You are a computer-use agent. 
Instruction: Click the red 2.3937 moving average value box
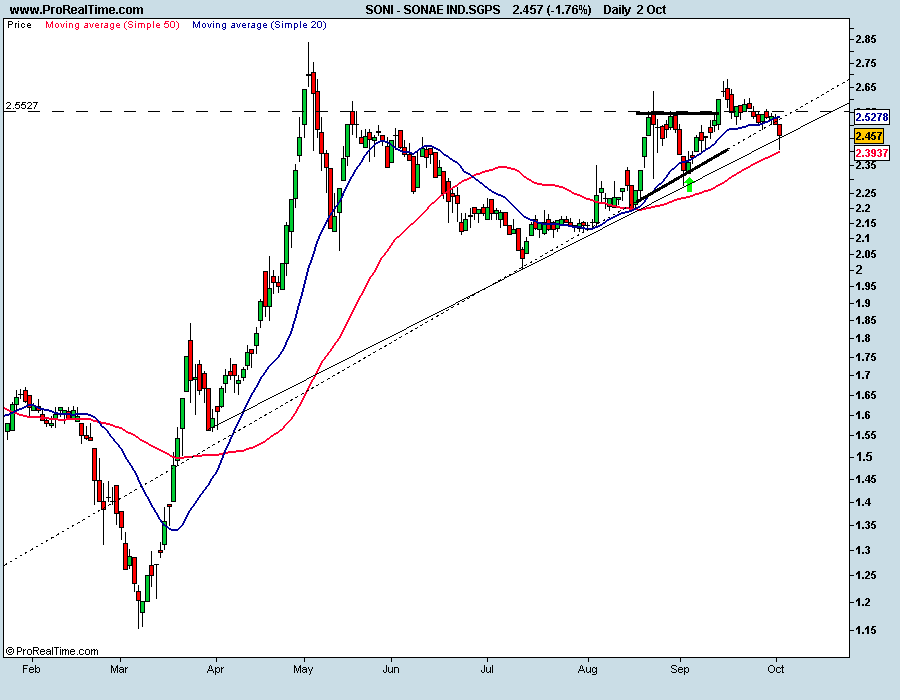point(872,153)
